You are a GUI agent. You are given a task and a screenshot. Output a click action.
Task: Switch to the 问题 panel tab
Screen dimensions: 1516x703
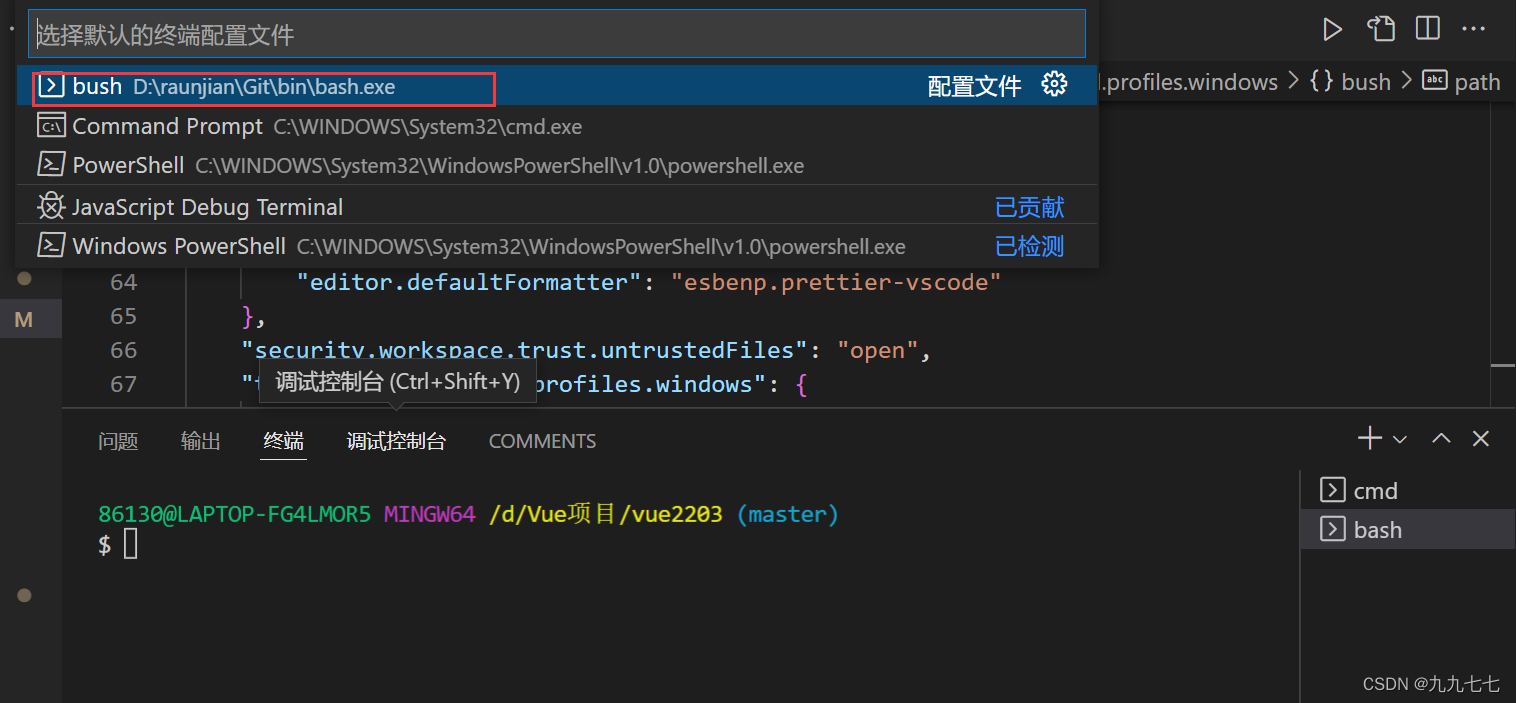click(x=118, y=441)
